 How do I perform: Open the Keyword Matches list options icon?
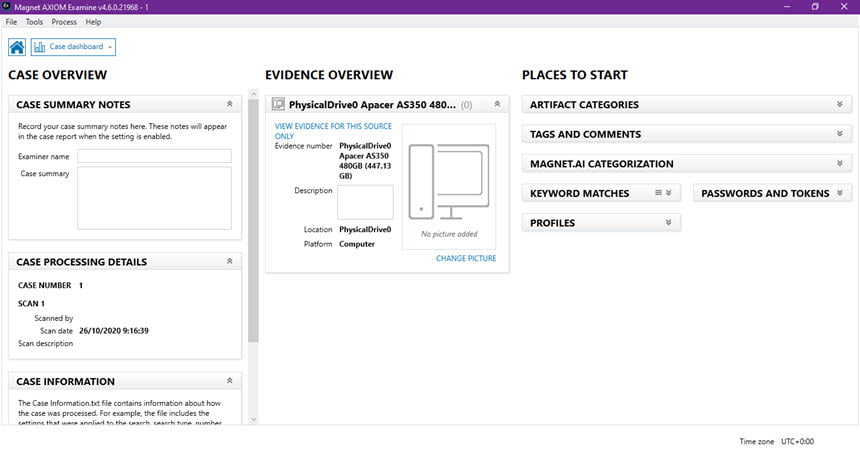point(658,193)
